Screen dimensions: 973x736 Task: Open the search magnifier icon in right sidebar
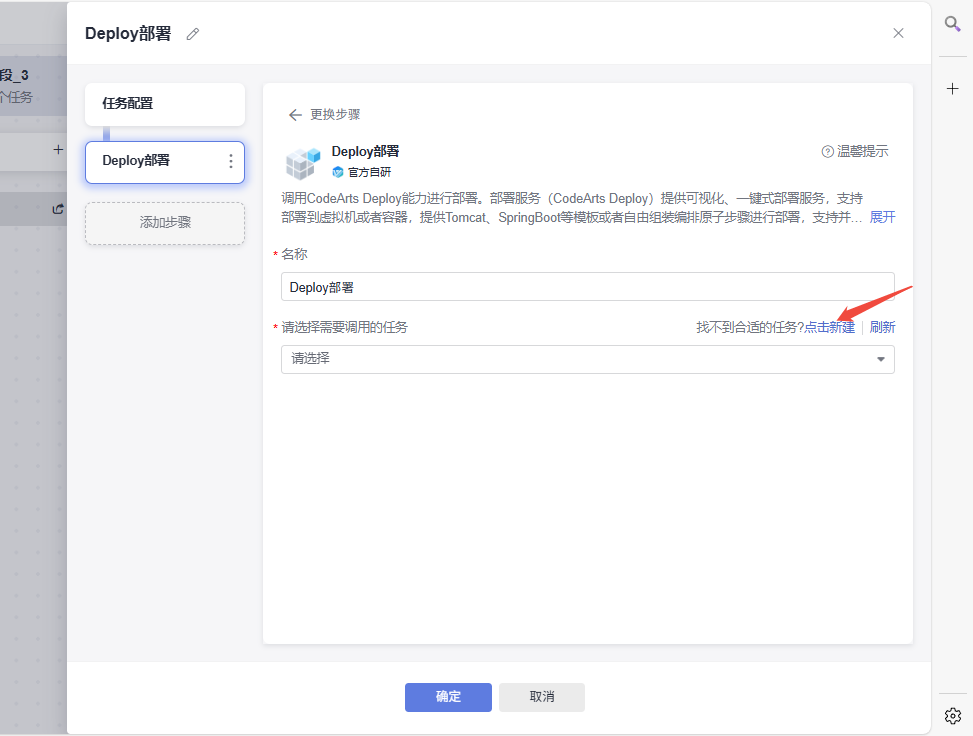[x=953, y=24]
